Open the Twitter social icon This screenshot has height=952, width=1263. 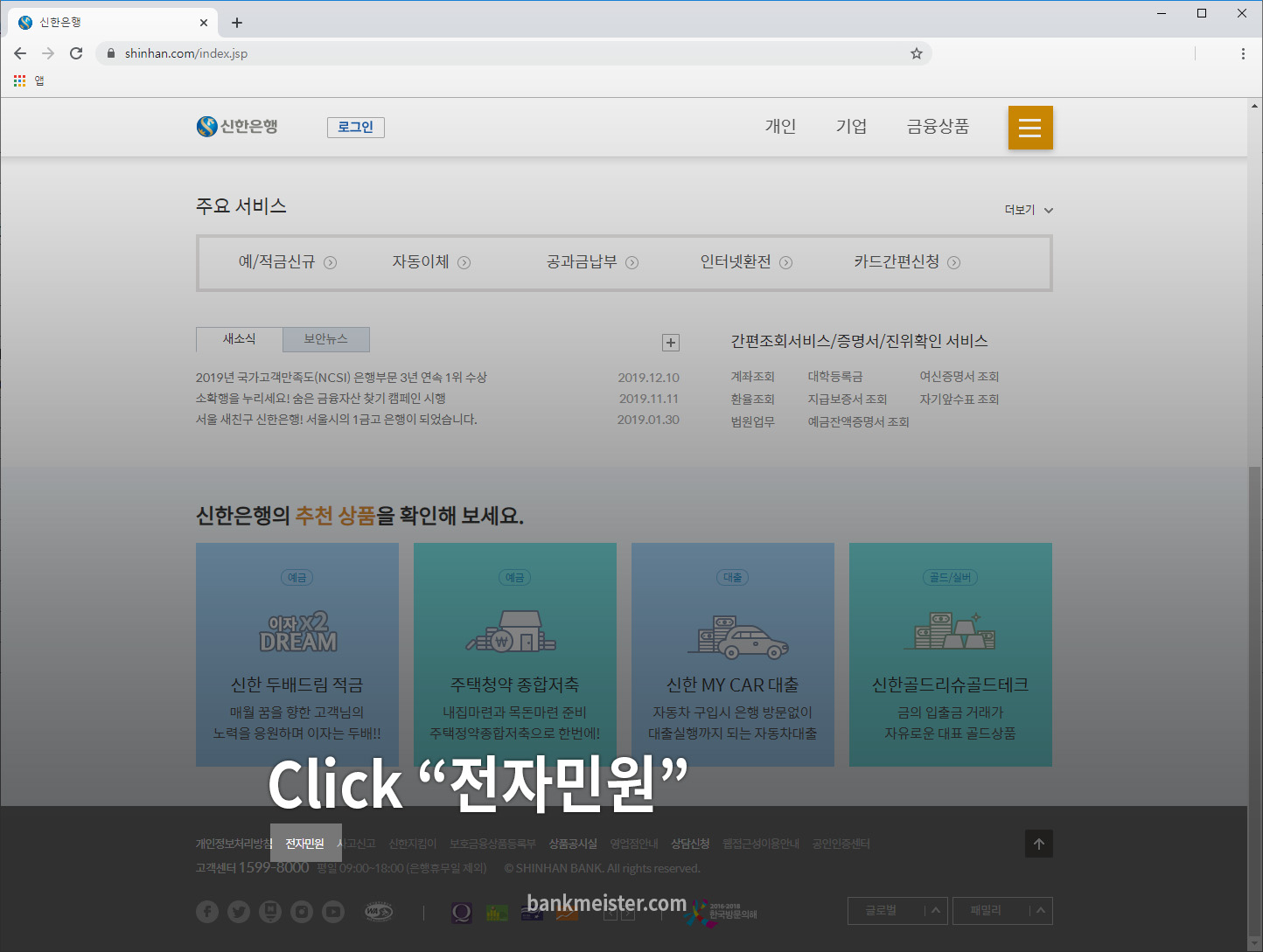(x=239, y=912)
